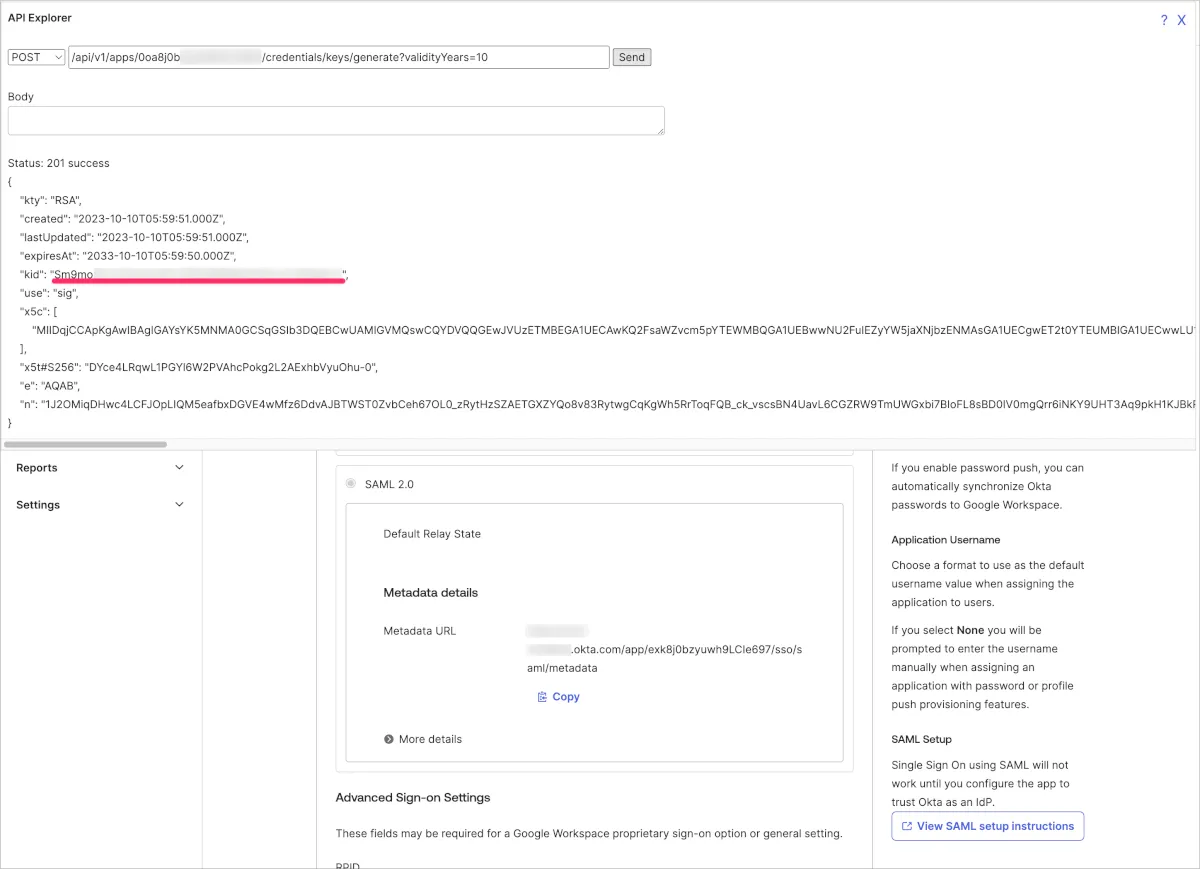
Task: Show More details text link
Action: pos(430,739)
